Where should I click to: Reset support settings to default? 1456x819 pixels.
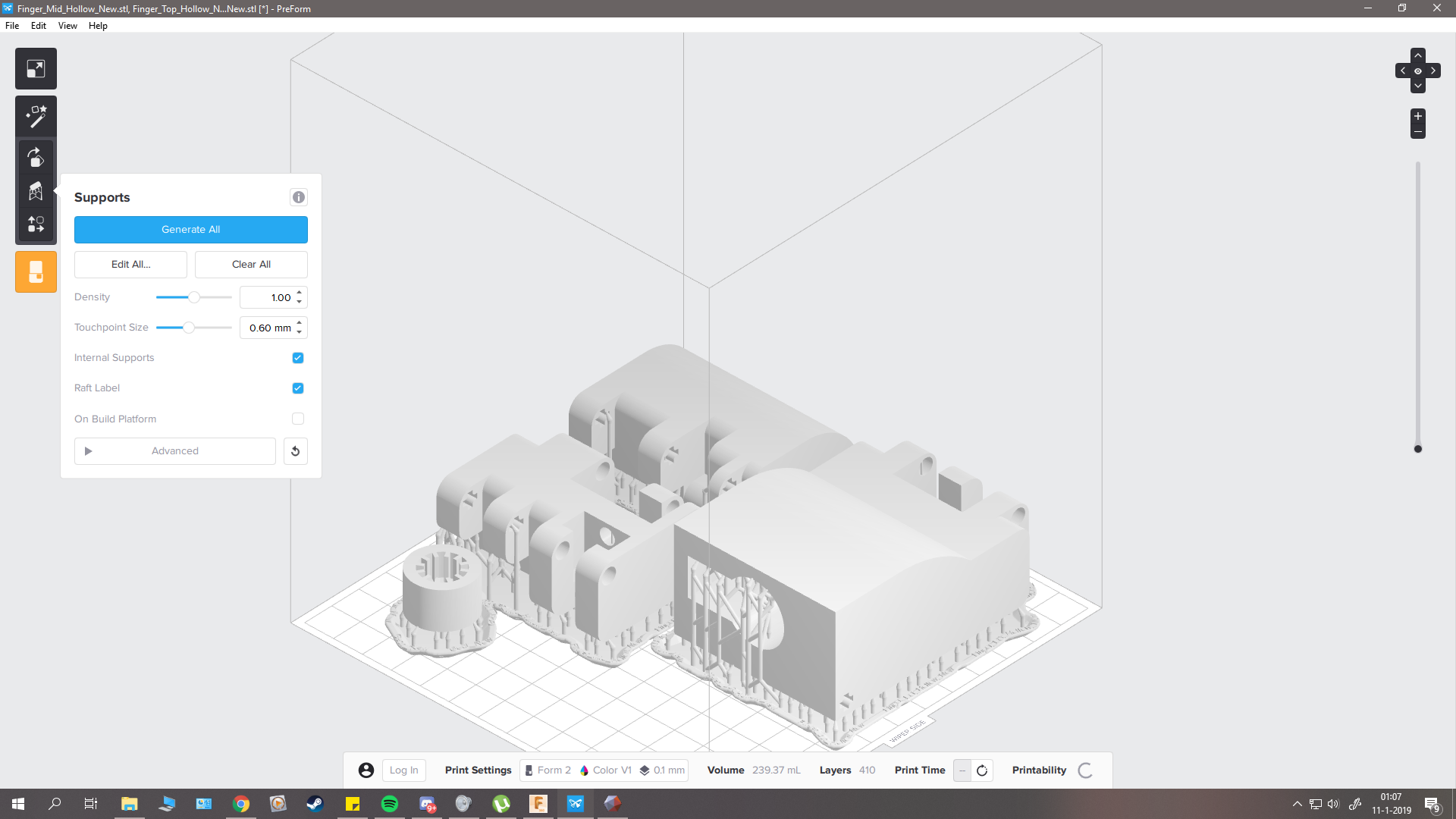[296, 451]
